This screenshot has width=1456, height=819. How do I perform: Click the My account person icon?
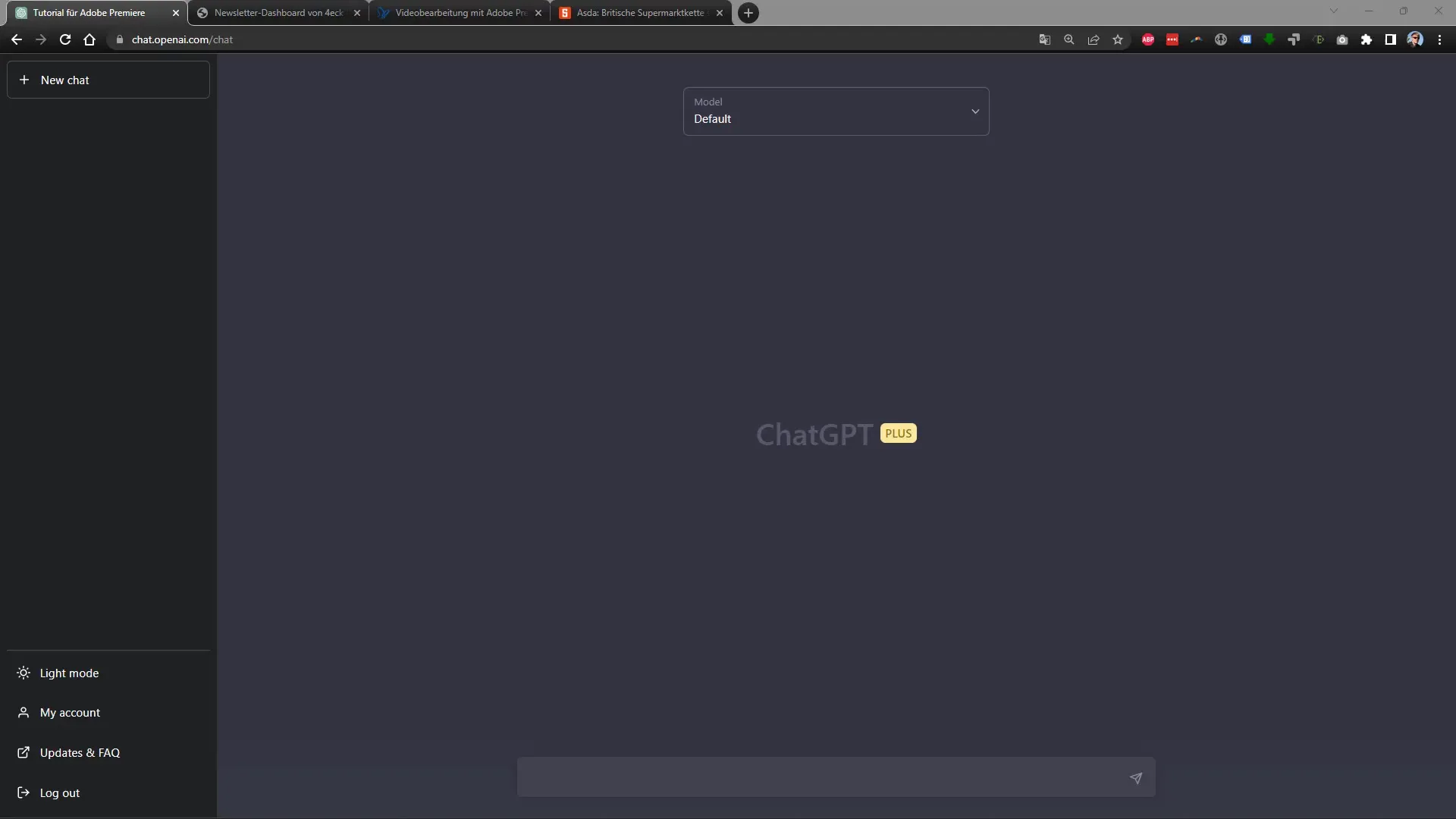pyautogui.click(x=23, y=712)
